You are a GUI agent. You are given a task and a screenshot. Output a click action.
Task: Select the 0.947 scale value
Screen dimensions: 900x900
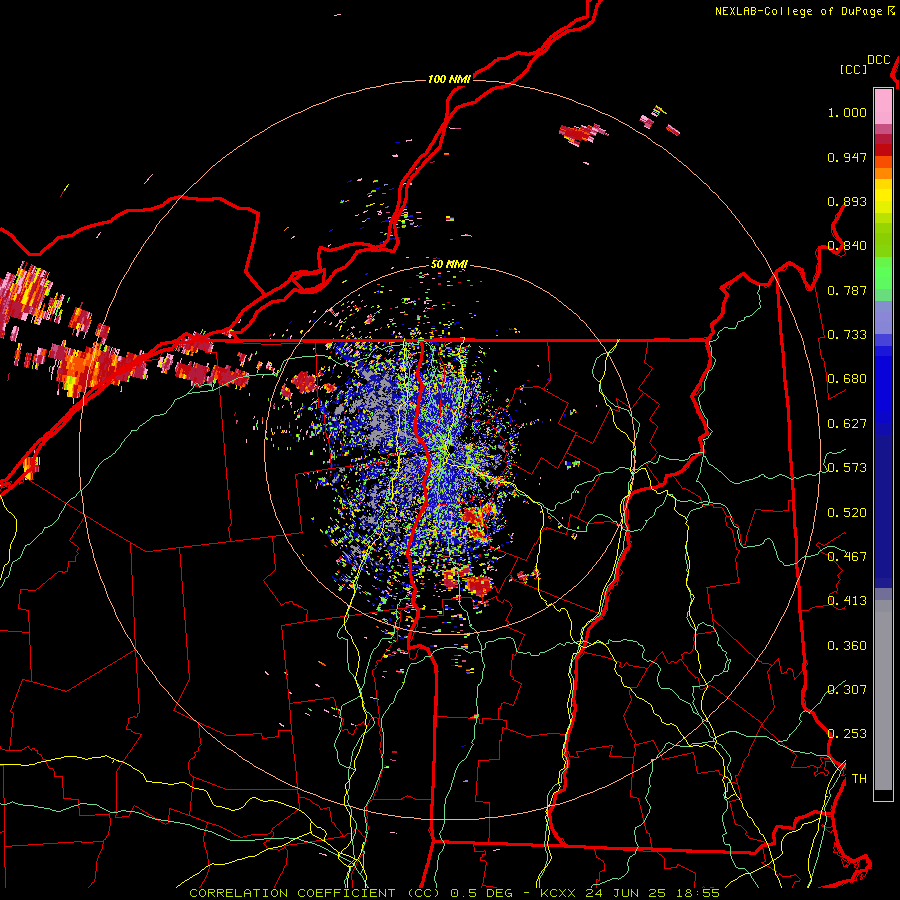point(847,157)
